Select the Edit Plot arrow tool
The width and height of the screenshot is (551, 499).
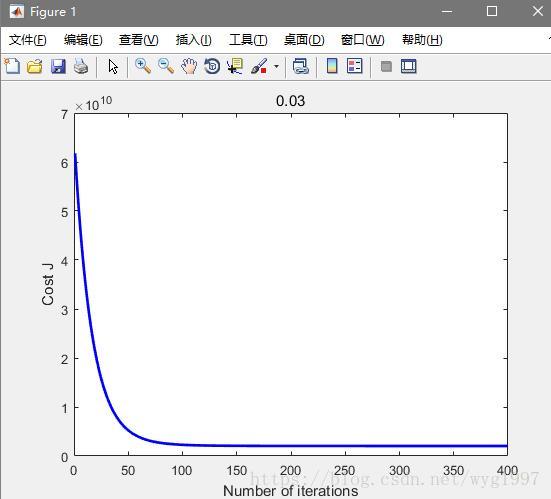[113, 66]
